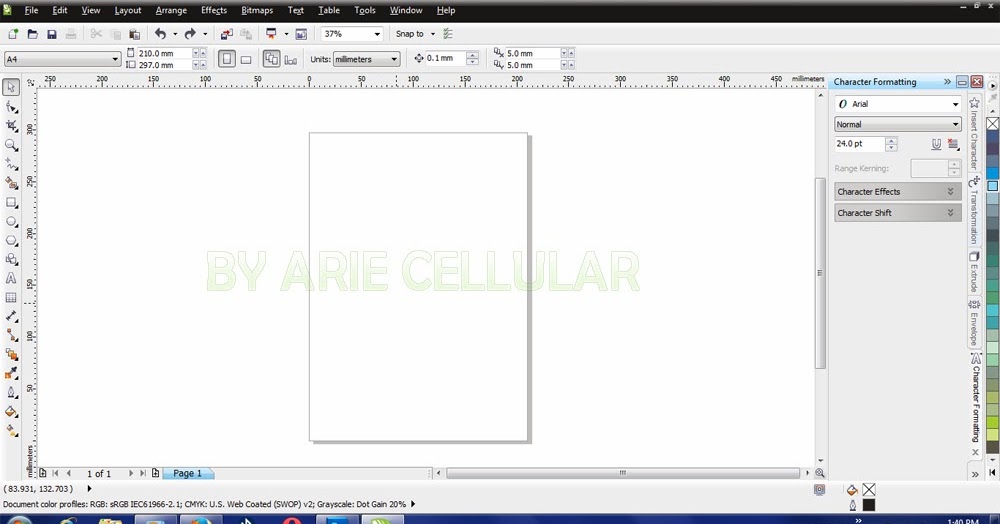Pick the light blue palette swatch

click(992, 186)
